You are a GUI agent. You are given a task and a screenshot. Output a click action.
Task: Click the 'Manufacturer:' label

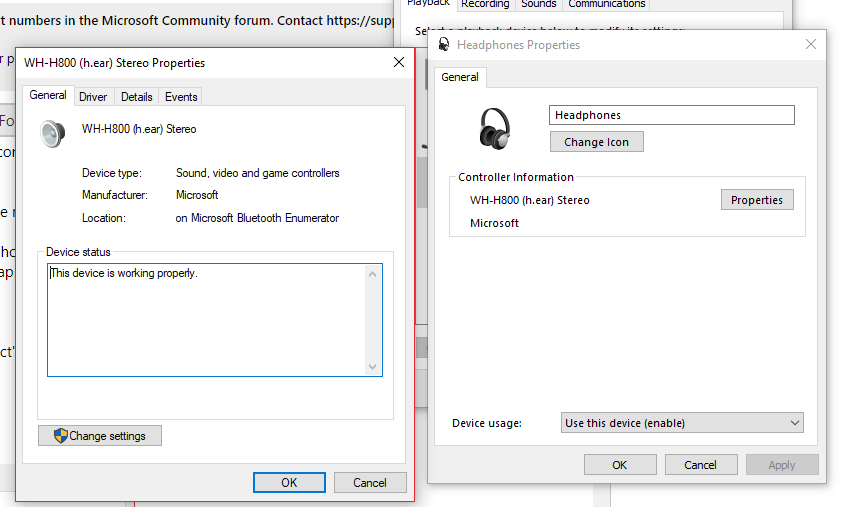tap(115, 195)
